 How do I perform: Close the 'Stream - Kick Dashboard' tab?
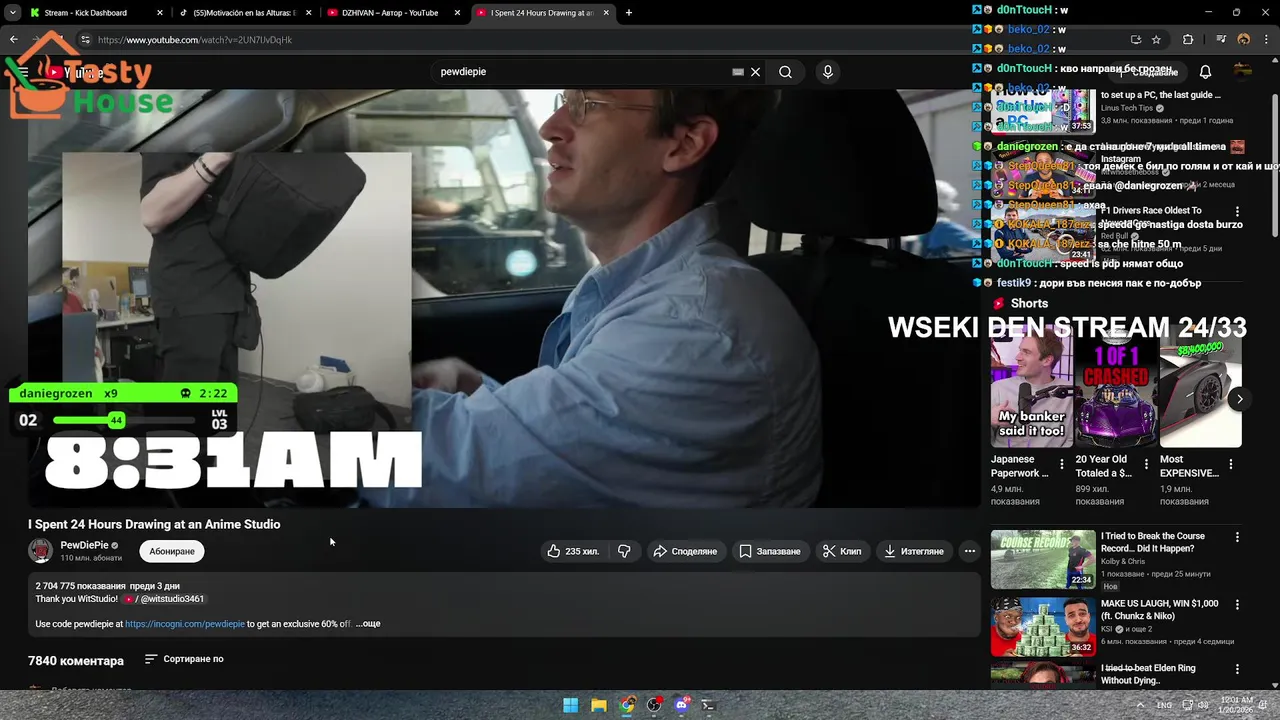(159, 13)
